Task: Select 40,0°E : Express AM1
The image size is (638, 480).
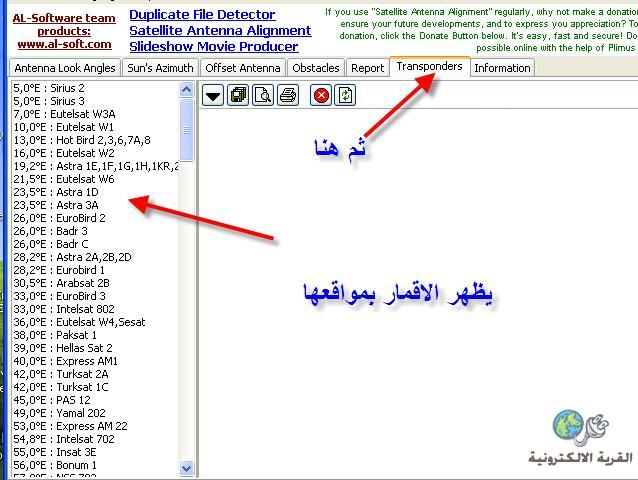Action: [x=66, y=361]
